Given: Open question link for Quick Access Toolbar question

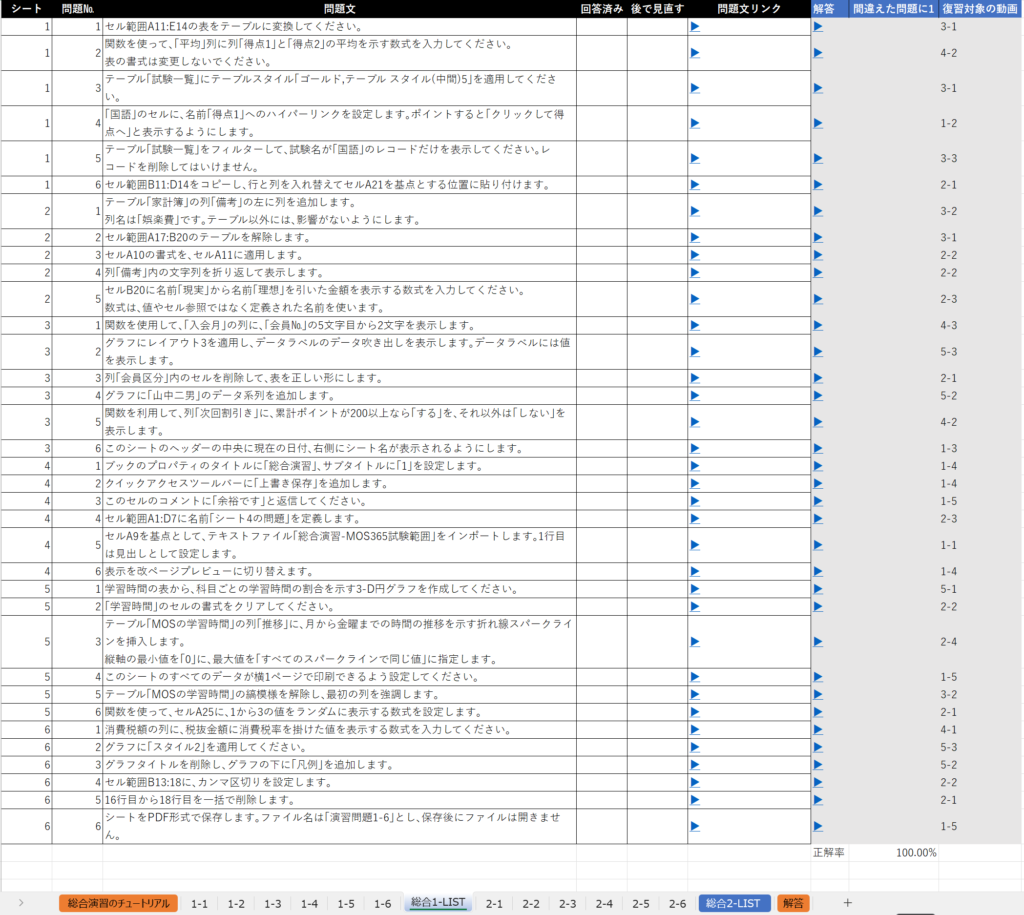Looking at the screenshot, I should [x=694, y=483].
